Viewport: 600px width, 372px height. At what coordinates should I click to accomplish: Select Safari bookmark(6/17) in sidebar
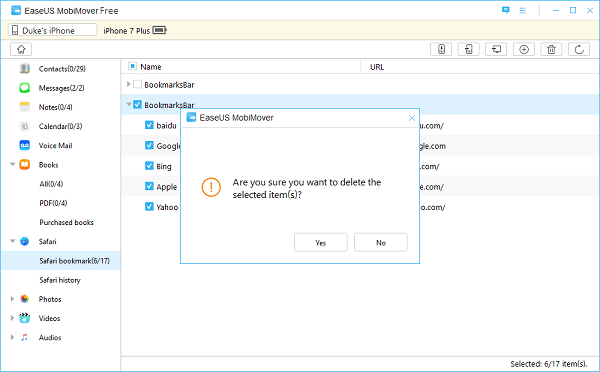point(61,261)
